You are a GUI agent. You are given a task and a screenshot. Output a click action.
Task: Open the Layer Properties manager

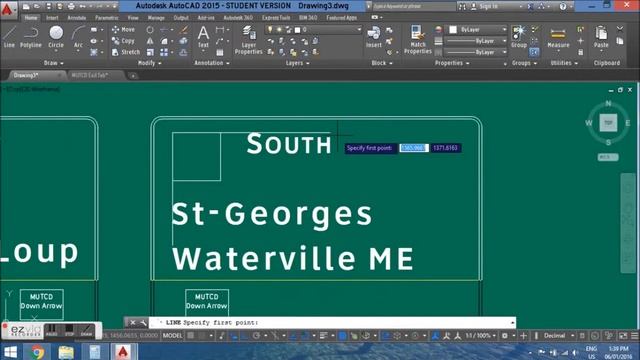tap(248, 40)
